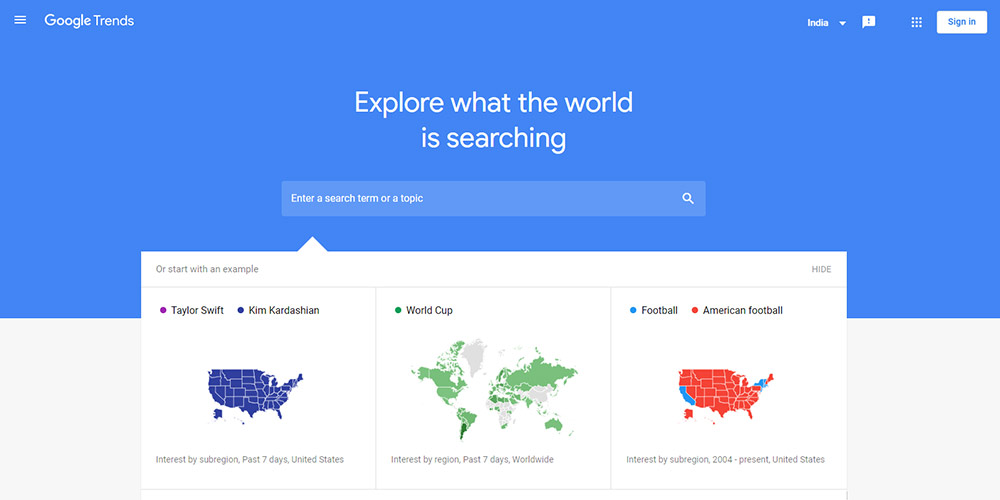Click the purple Taylor Swift dot
Screen dimensions: 1000x500
(163, 311)
